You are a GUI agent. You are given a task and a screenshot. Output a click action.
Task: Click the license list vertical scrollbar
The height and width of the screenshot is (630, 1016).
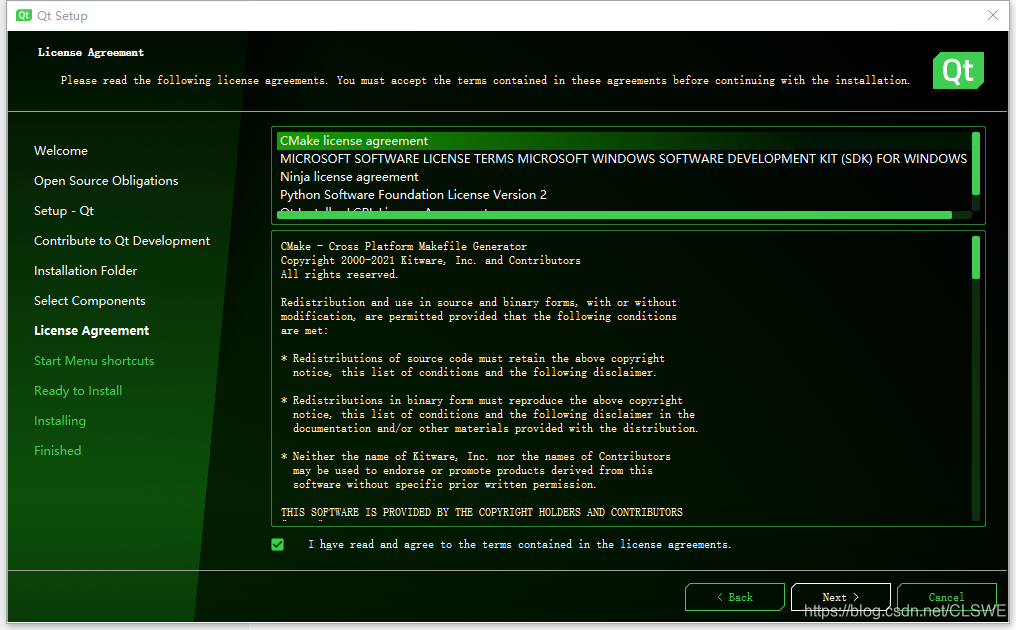pyautogui.click(x=976, y=163)
